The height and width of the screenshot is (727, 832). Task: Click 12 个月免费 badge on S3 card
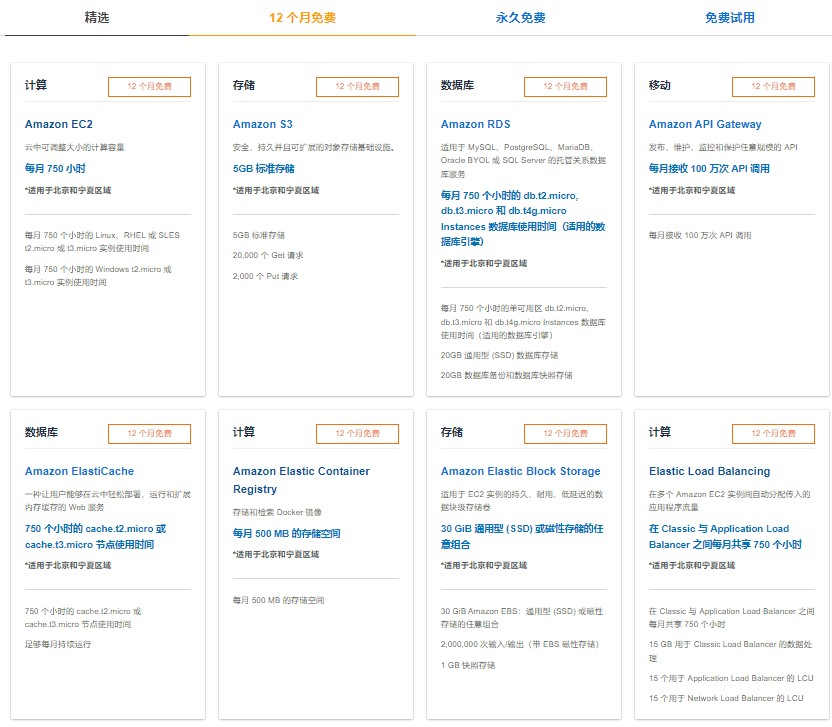click(357, 86)
